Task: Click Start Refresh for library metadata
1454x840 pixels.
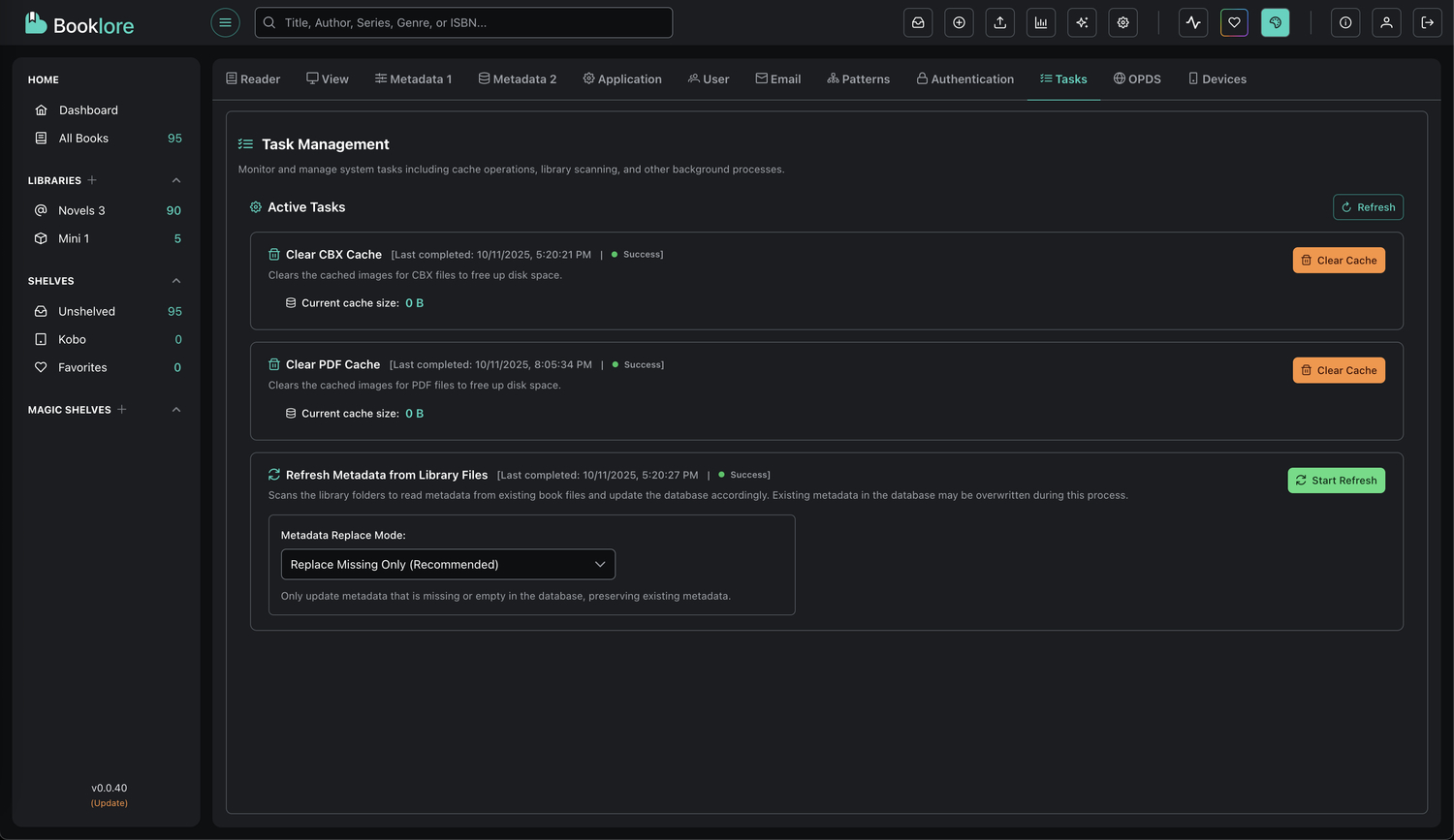Action: [x=1336, y=480]
